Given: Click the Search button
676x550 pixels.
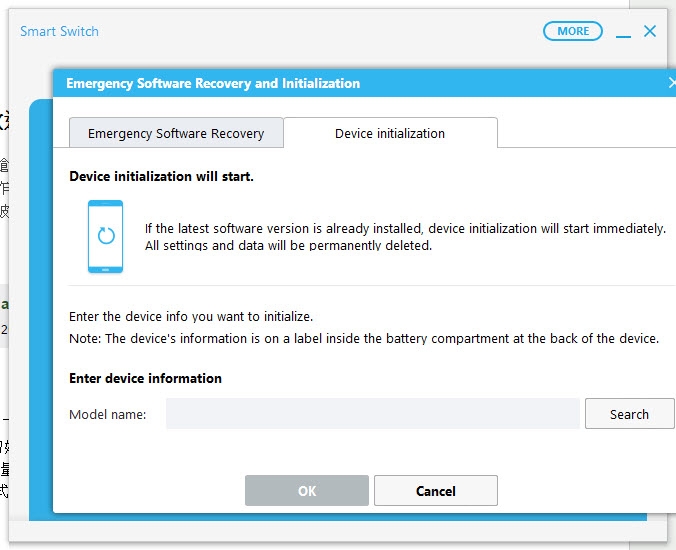Looking at the screenshot, I should pos(629,414).
